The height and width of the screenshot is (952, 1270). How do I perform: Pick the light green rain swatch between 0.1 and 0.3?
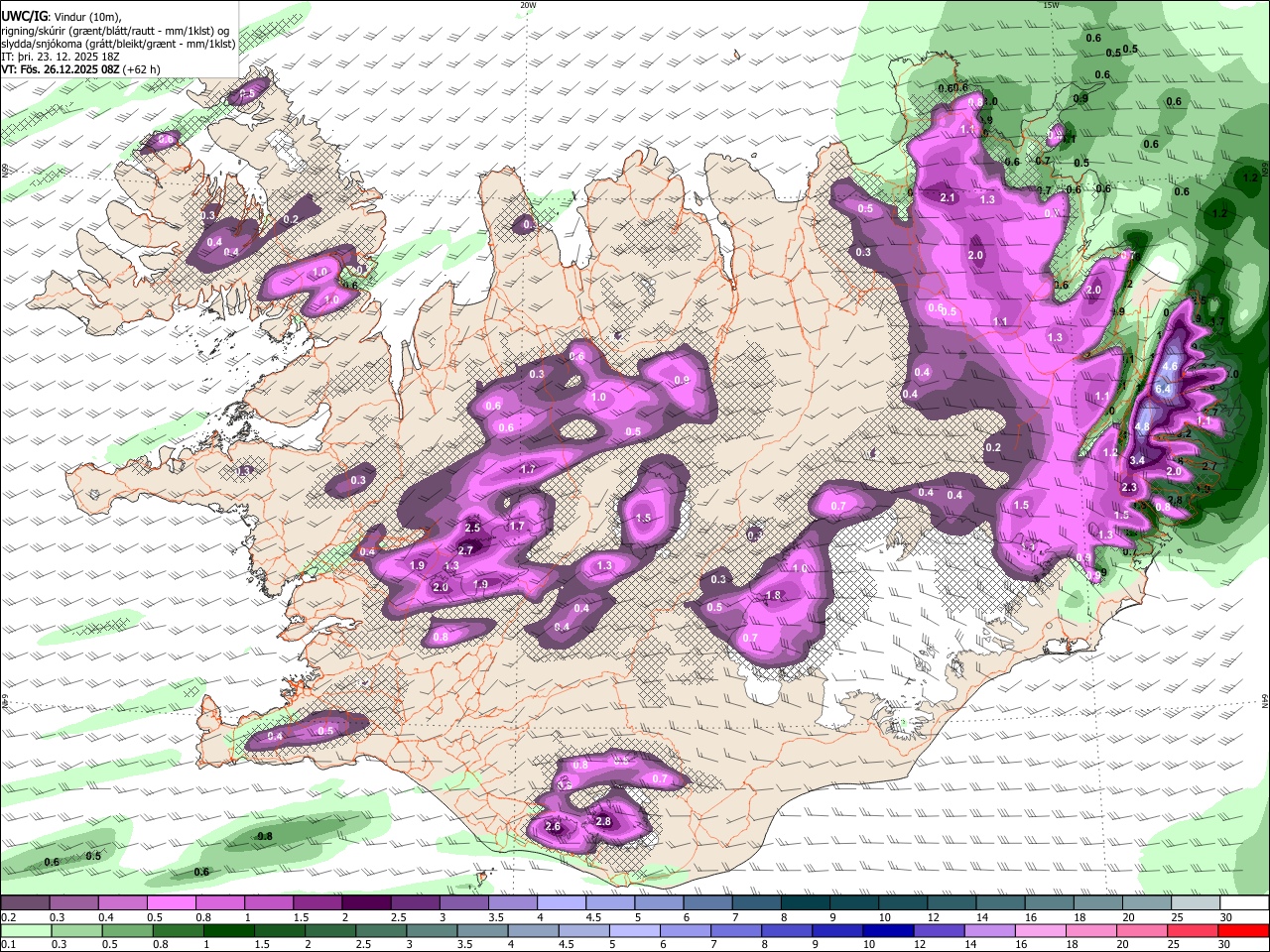coord(26,931)
